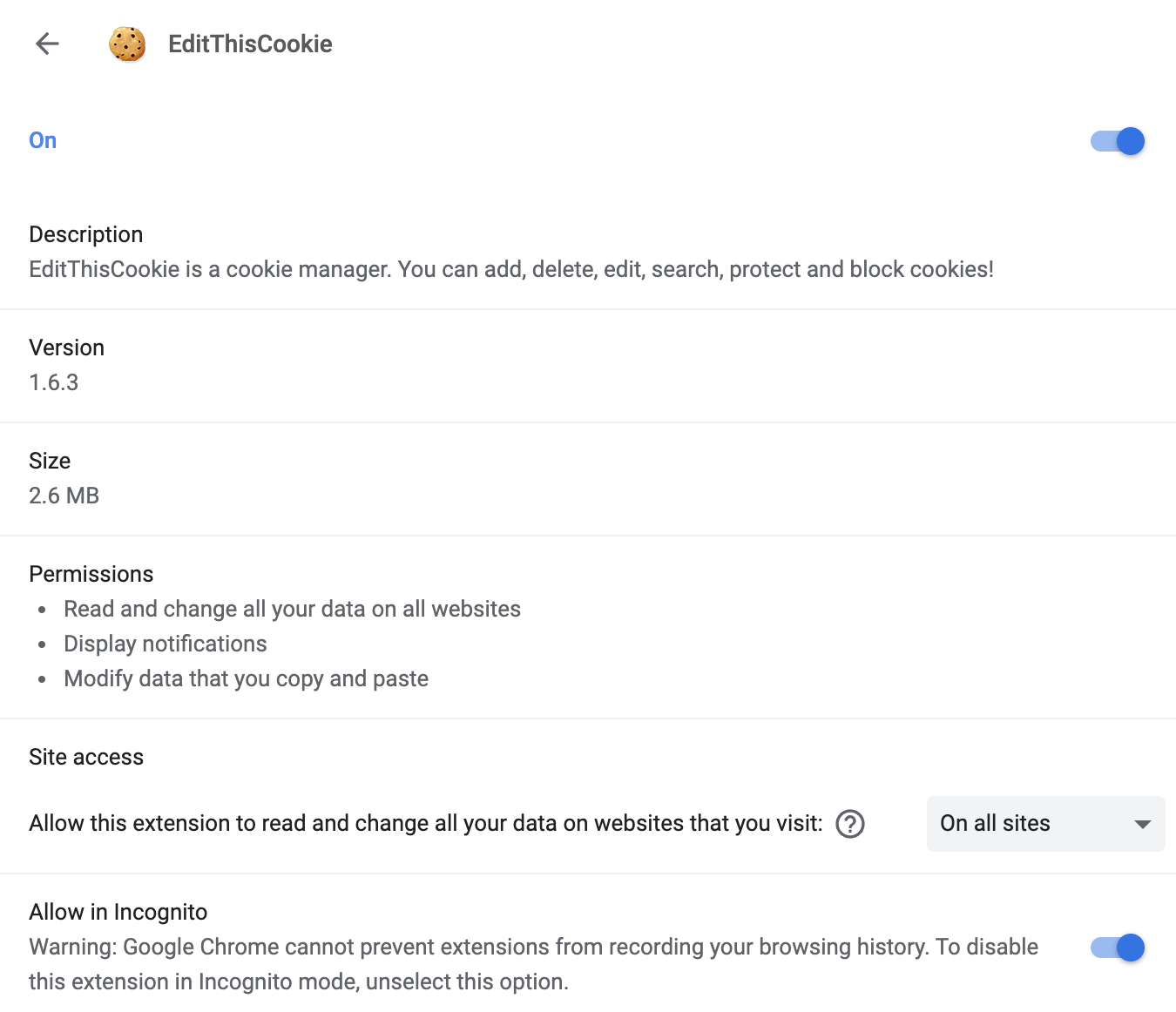
Task: Click the dropdown arrow beside On all sites
Action: coord(1142,824)
